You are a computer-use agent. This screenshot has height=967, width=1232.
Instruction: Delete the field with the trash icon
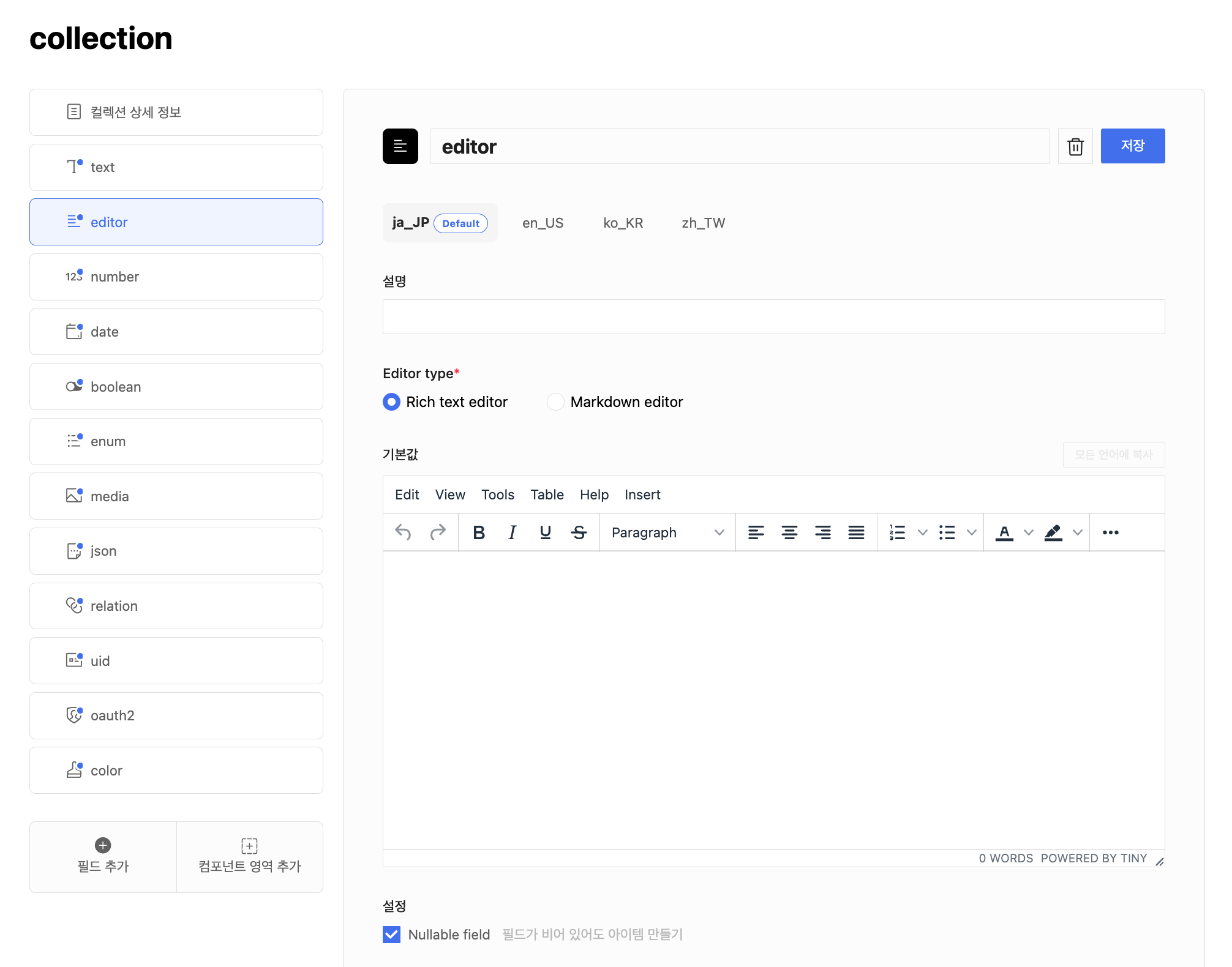1076,146
